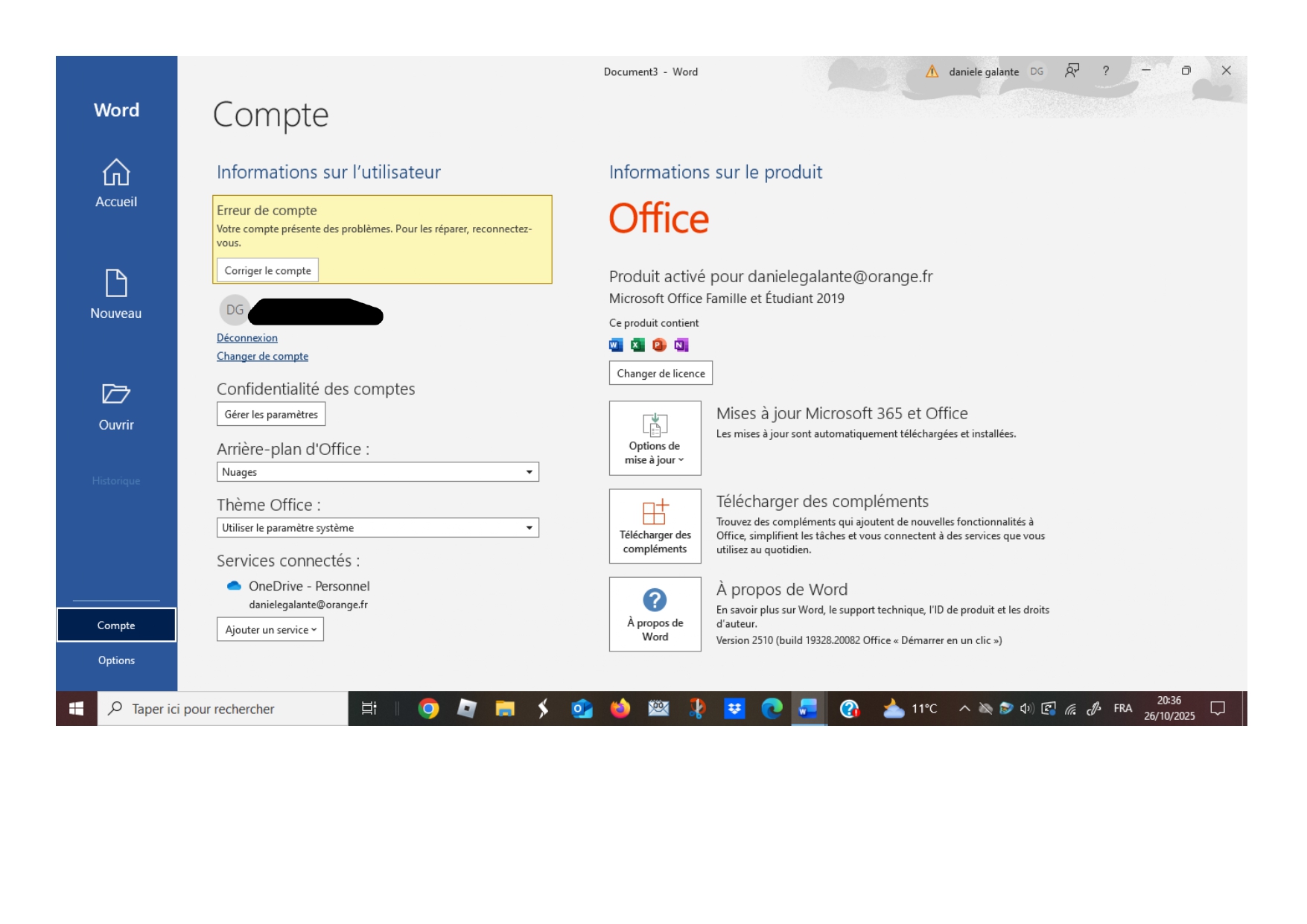The height and width of the screenshot is (924, 1307).
Task: Select Ouvrir in the sidebar
Action: (x=116, y=407)
